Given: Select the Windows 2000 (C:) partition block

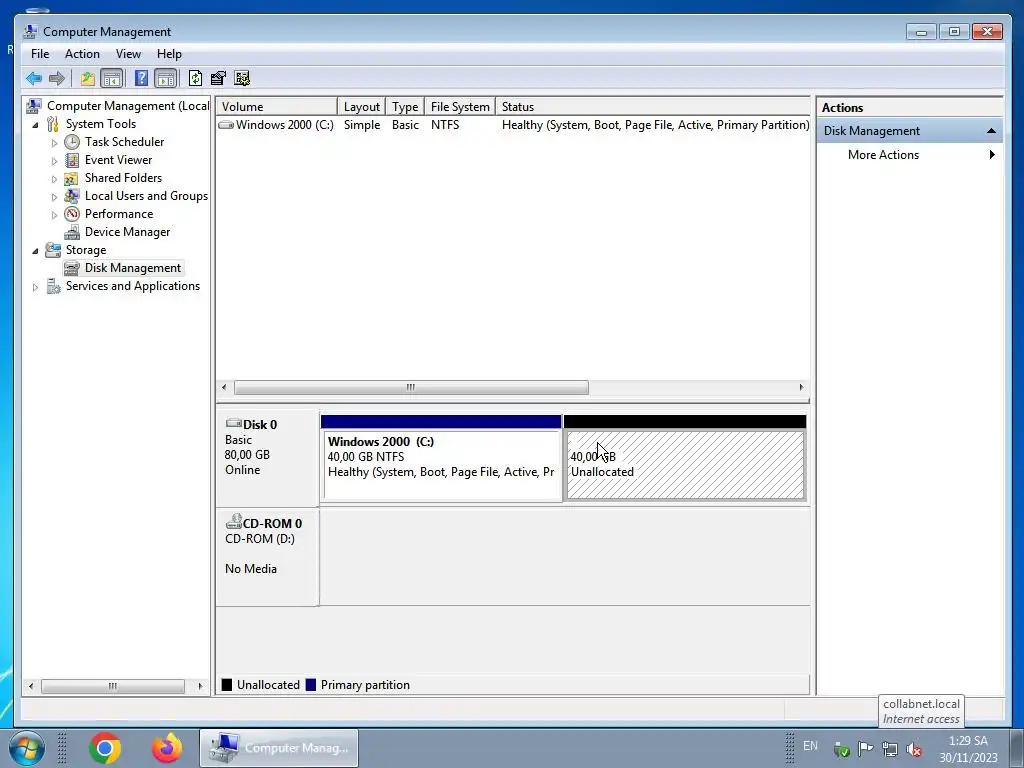Looking at the screenshot, I should tap(441, 458).
